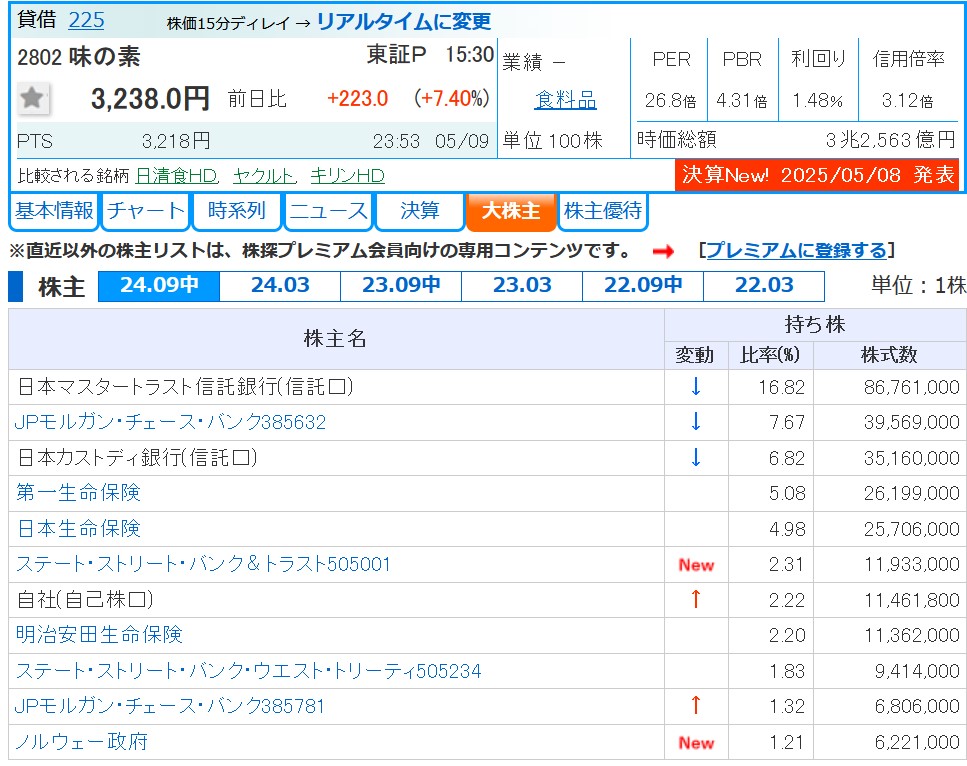
Task: Click the 比率(%) column header
Action: click(770, 355)
